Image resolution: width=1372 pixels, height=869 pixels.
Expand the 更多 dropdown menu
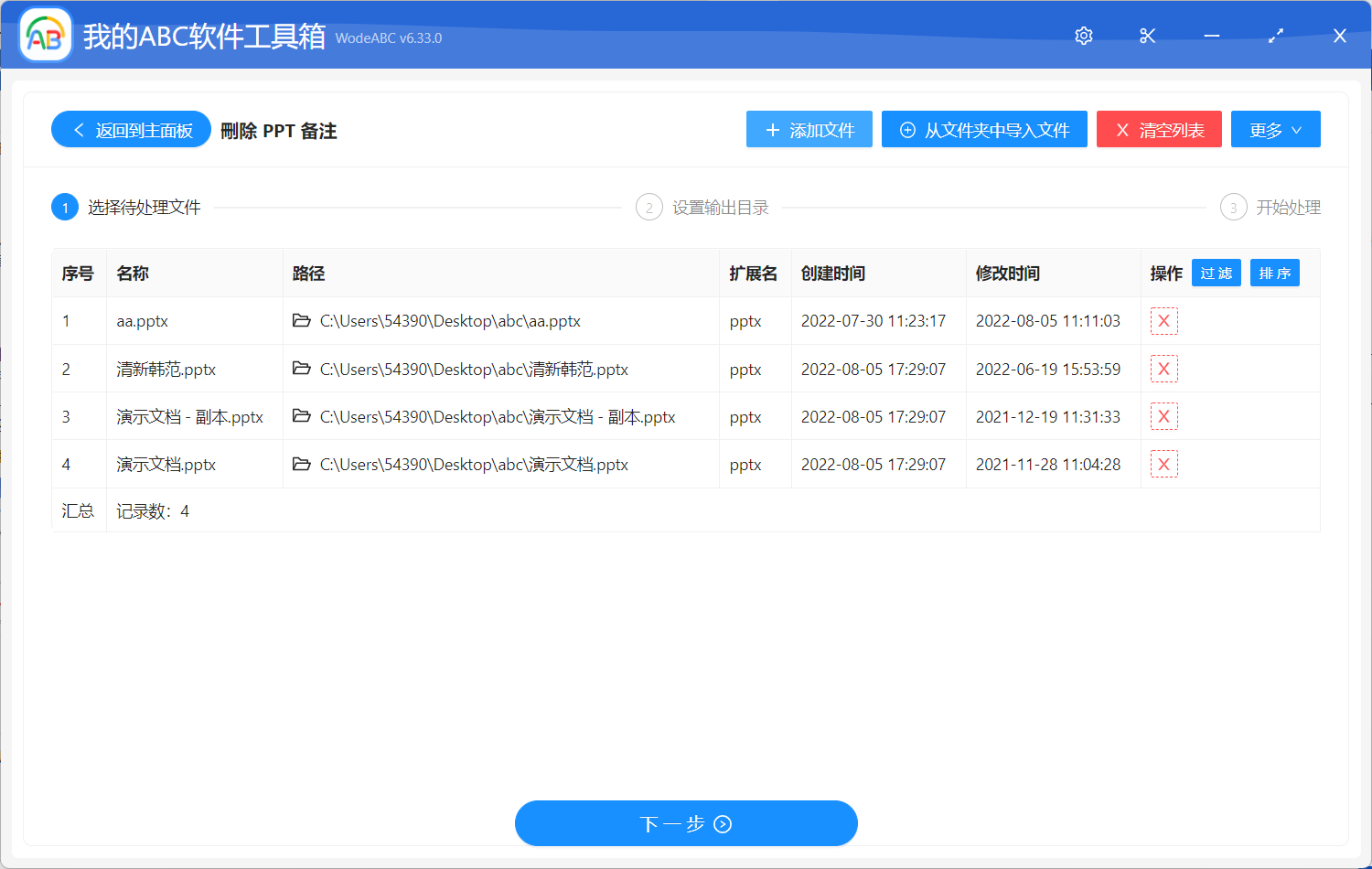click(1275, 129)
